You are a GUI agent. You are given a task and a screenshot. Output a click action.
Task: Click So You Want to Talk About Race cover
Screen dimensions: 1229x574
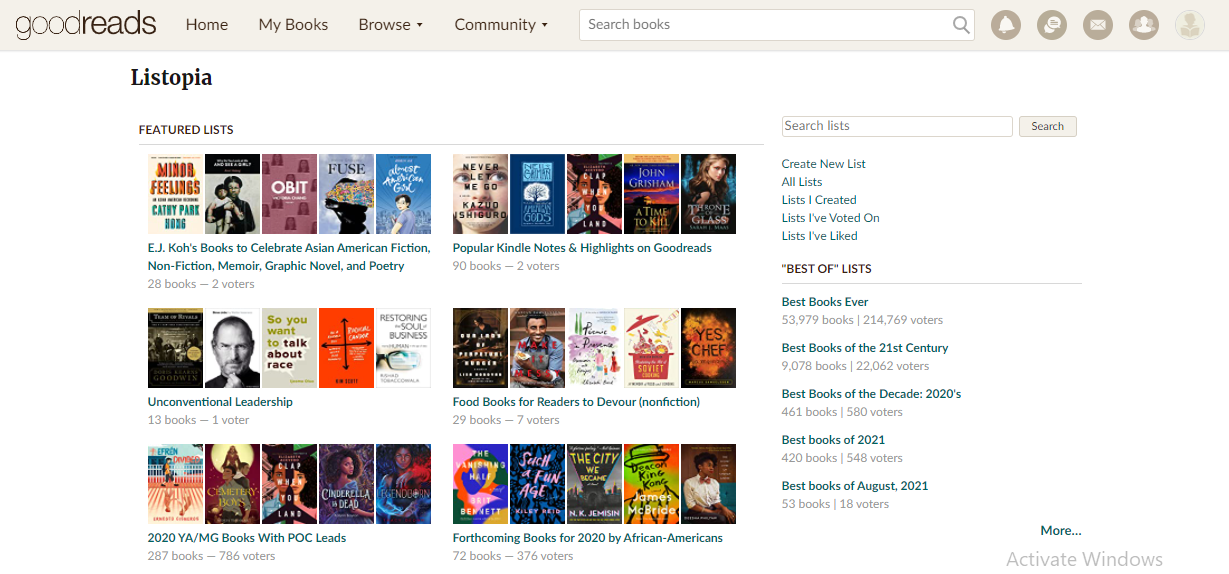click(x=289, y=348)
